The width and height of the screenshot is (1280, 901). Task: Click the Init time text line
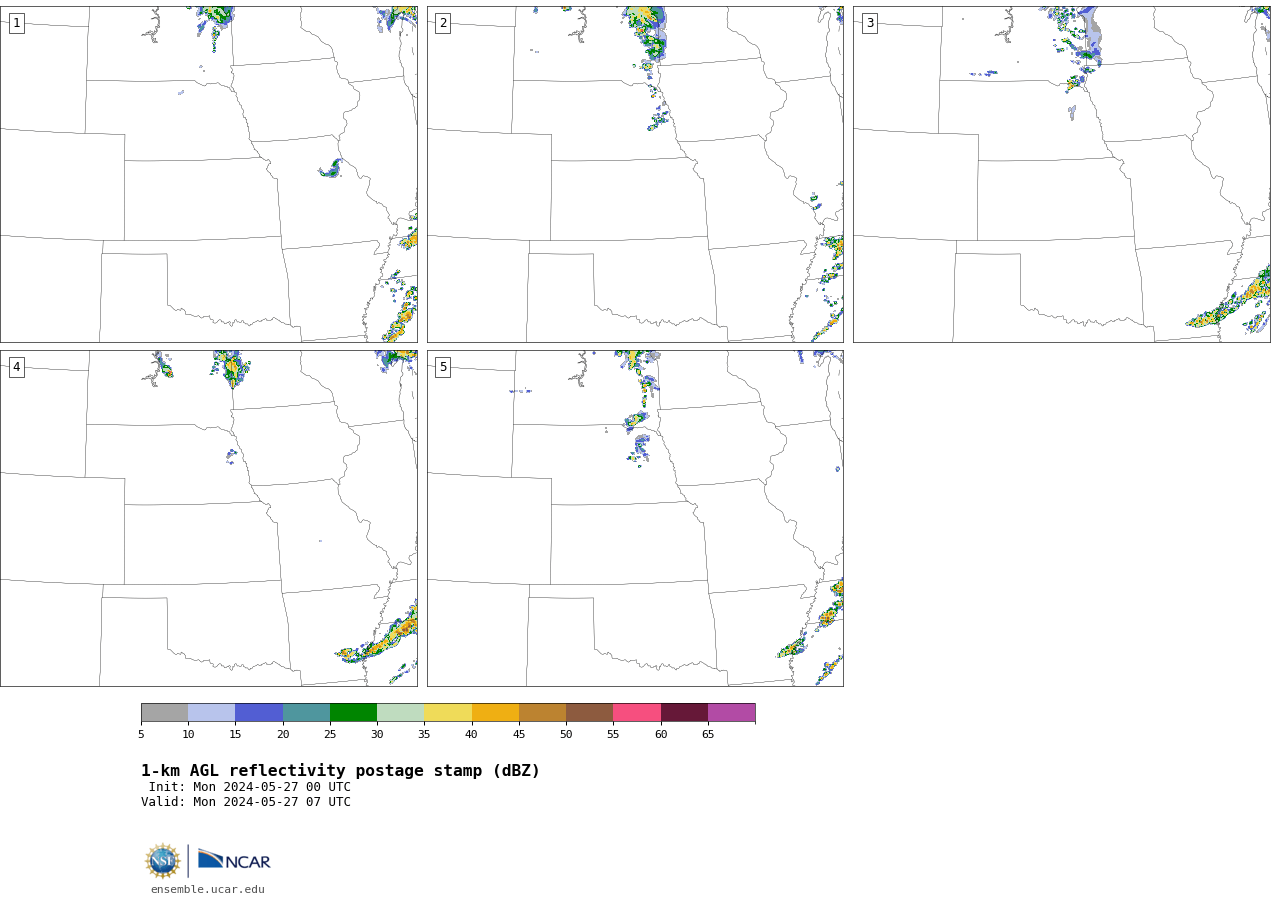pos(250,787)
